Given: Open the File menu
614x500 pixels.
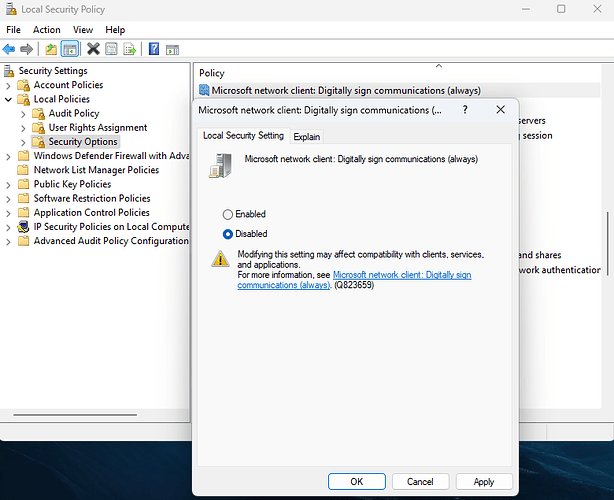Looking at the screenshot, I should pyautogui.click(x=13, y=30).
